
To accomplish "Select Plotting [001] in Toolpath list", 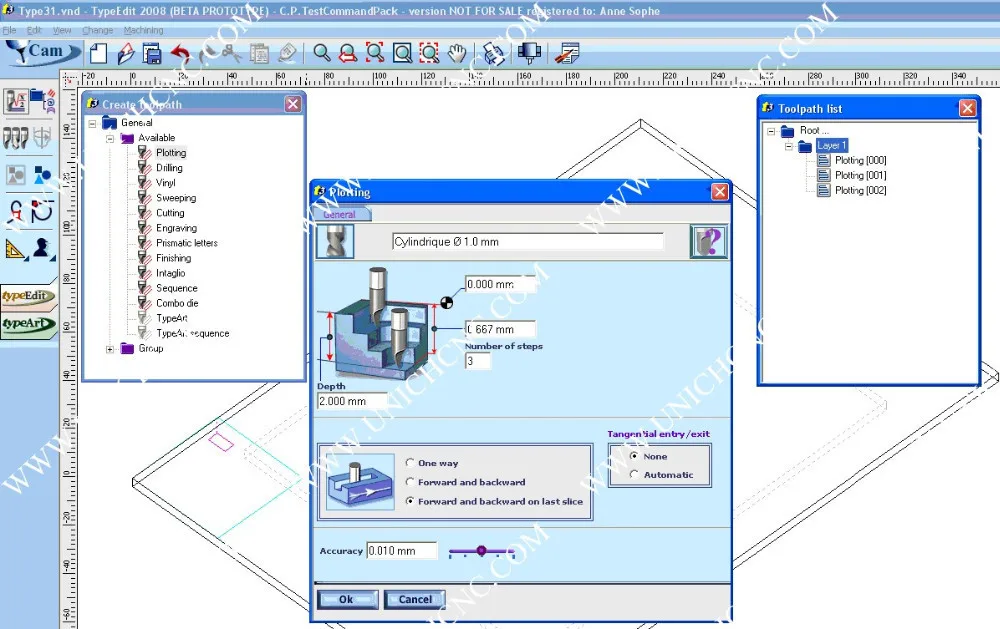I will [x=860, y=175].
